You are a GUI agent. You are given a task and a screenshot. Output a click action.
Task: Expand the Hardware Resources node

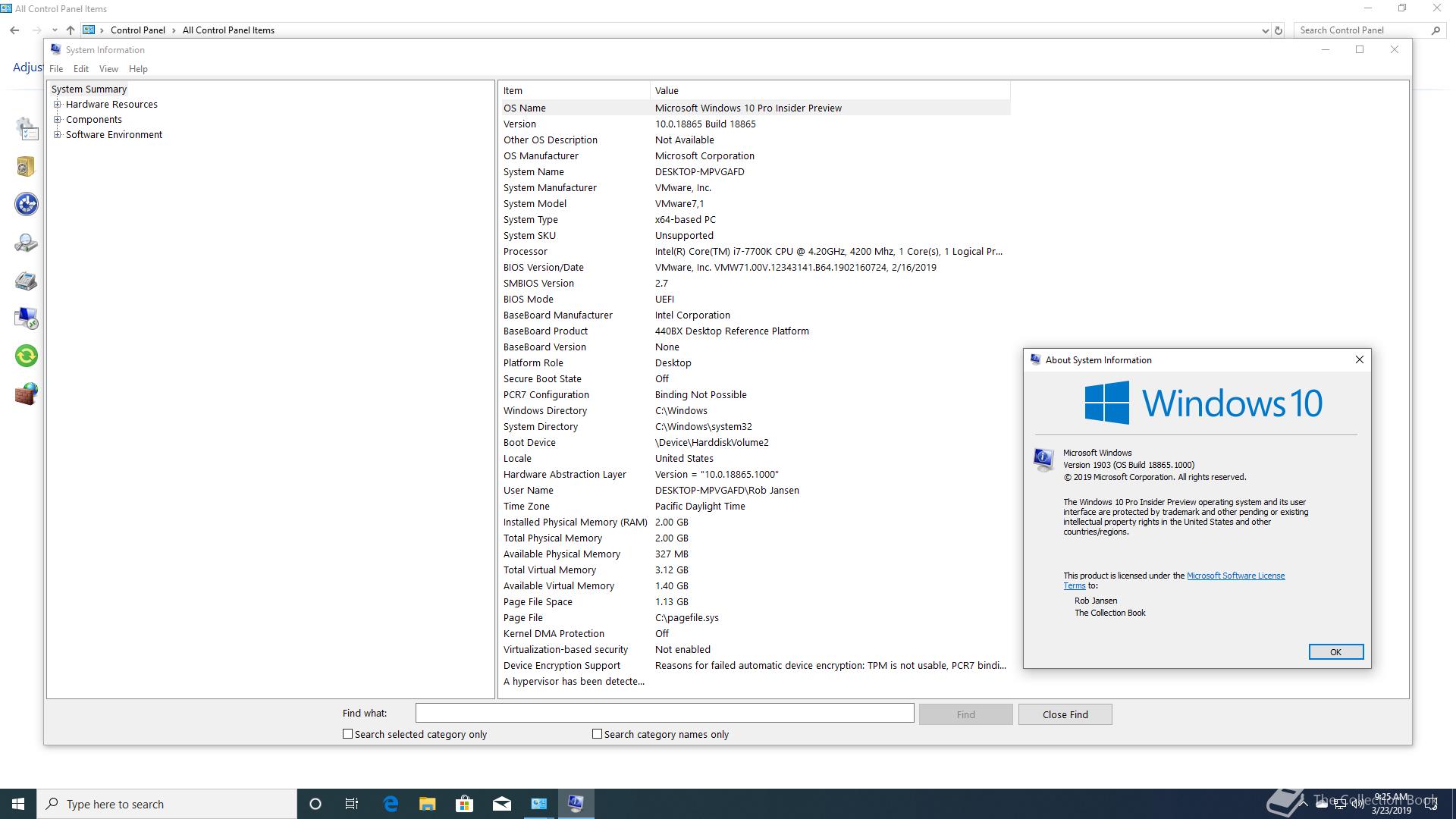pos(57,105)
